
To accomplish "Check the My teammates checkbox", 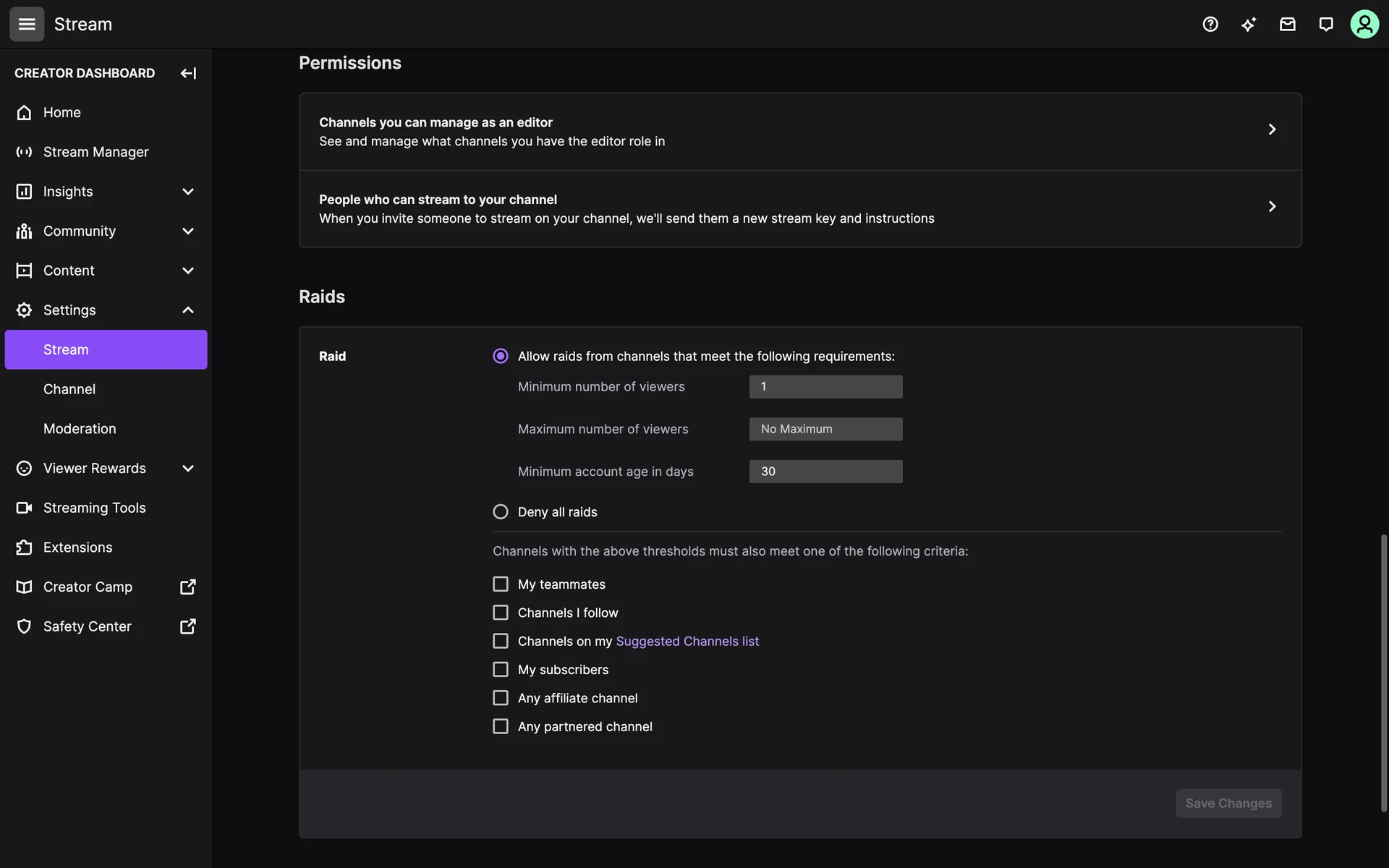I will (x=501, y=584).
